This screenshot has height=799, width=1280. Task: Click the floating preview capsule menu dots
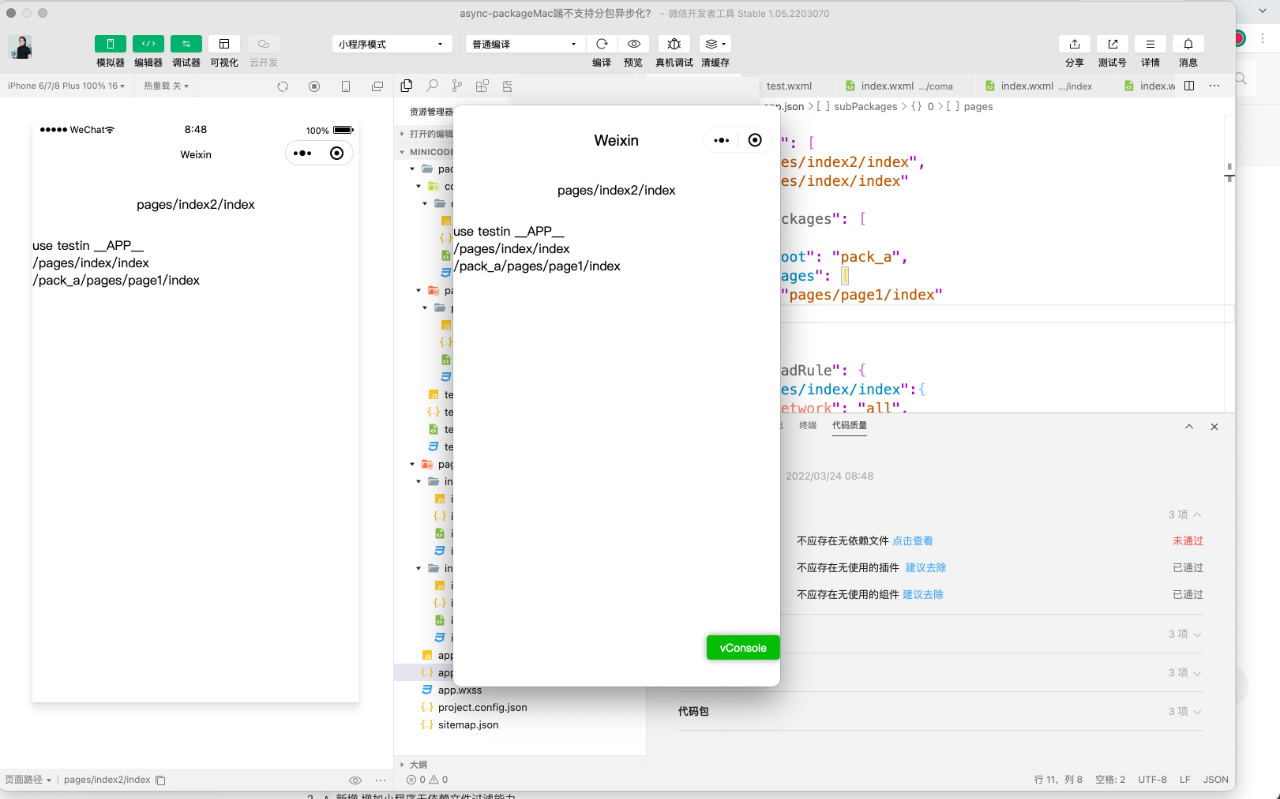pyautogui.click(x=721, y=140)
